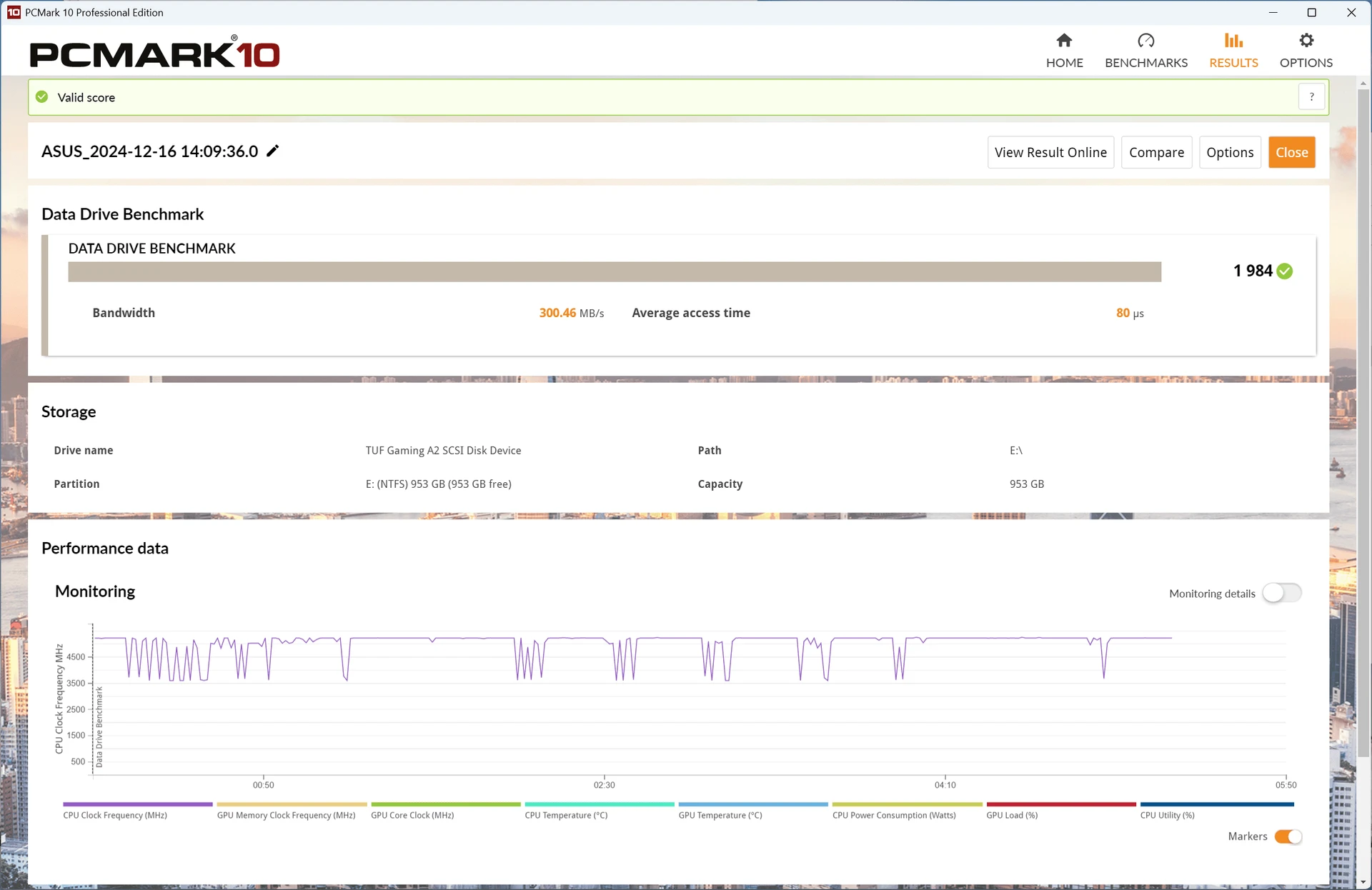Image resolution: width=1372 pixels, height=890 pixels.
Task: Select GPU Load (%) legend
Action: (1061, 811)
